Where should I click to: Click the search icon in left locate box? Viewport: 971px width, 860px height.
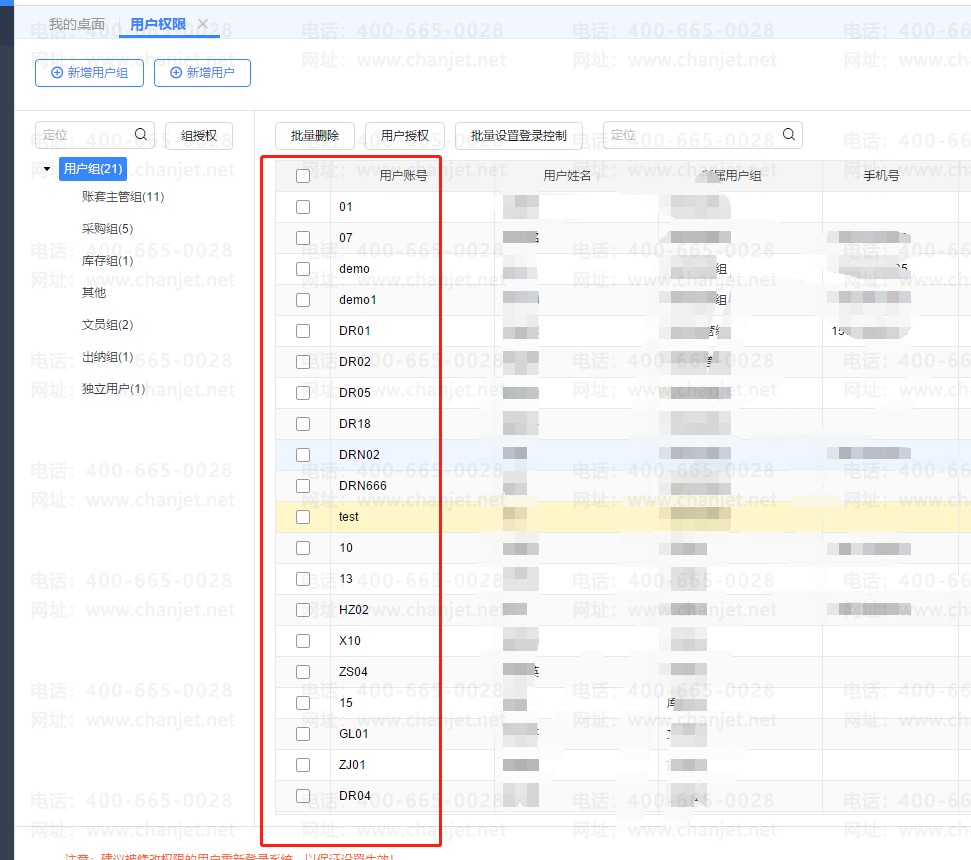point(141,134)
